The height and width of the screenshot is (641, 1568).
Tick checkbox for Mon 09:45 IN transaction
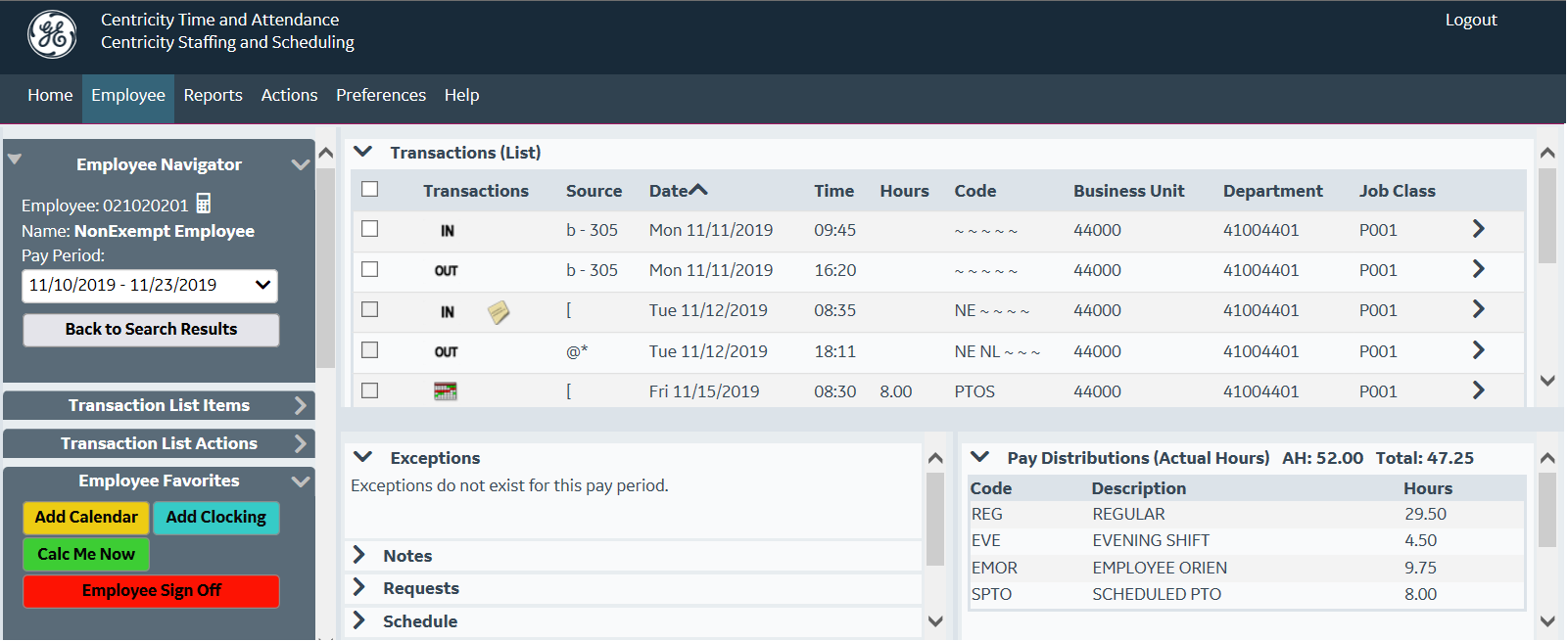pyautogui.click(x=370, y=229)
